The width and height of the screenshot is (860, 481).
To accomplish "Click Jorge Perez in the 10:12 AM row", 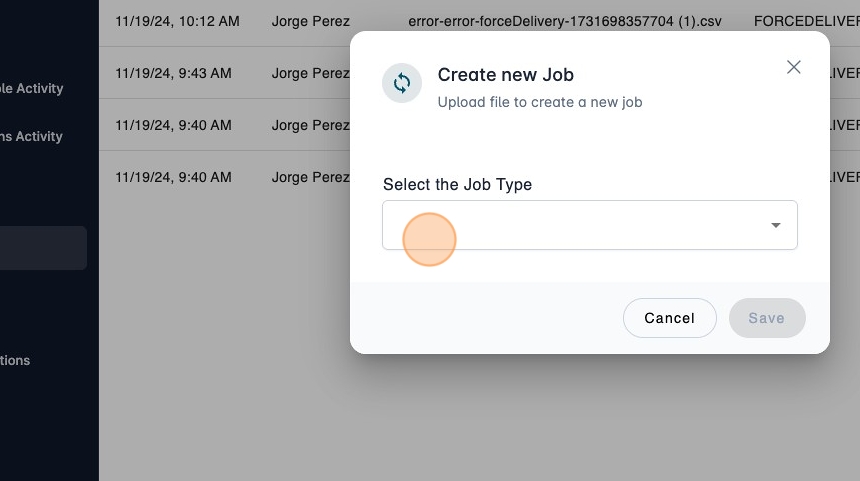I will click(x=310, y=20).
